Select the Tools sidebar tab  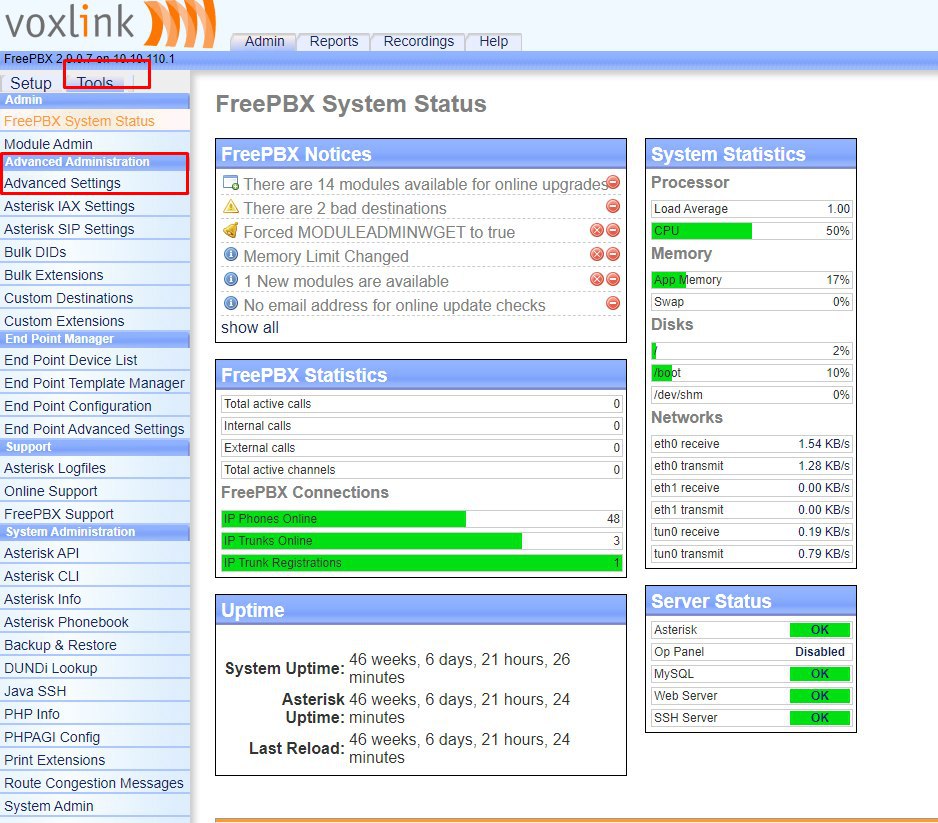(95, 83)
